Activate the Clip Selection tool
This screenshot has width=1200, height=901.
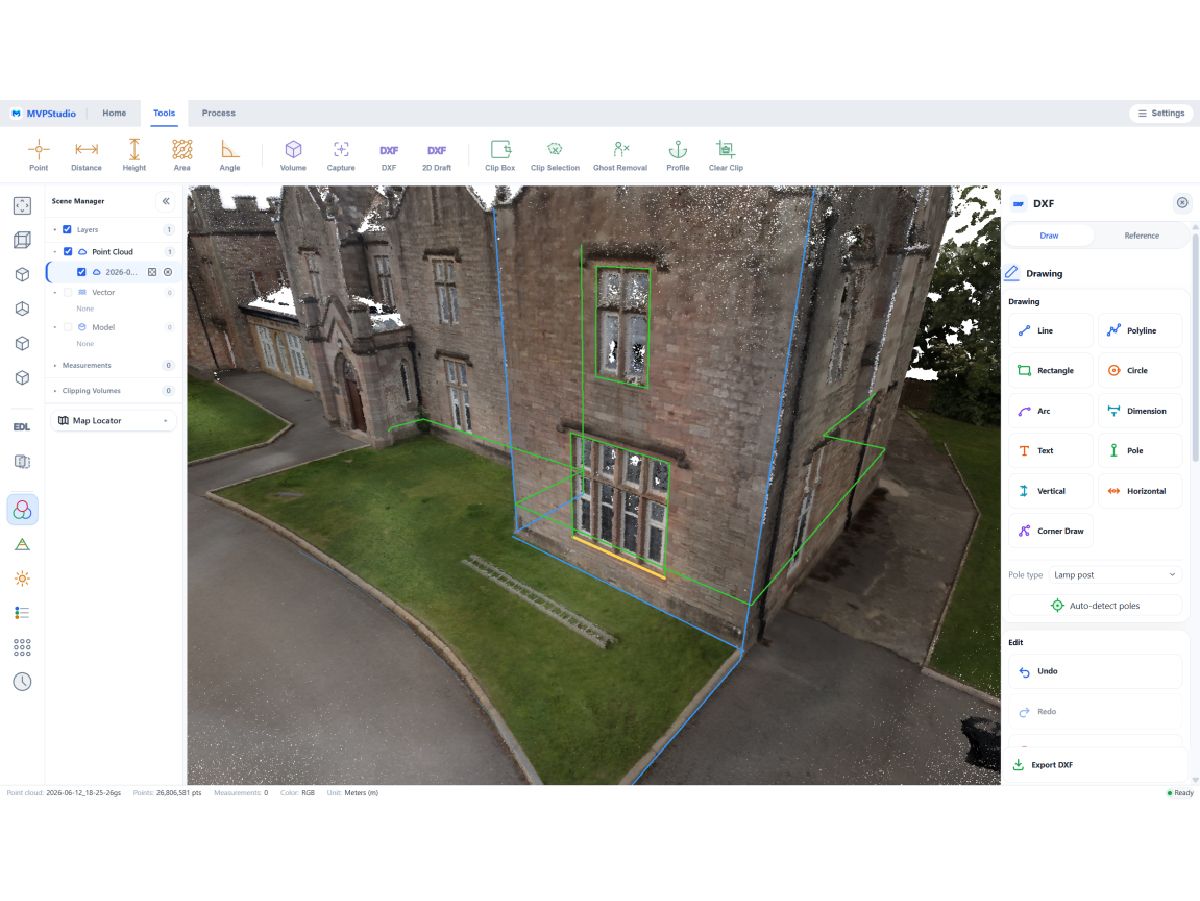pyautogui.click(x=555, y=155)
